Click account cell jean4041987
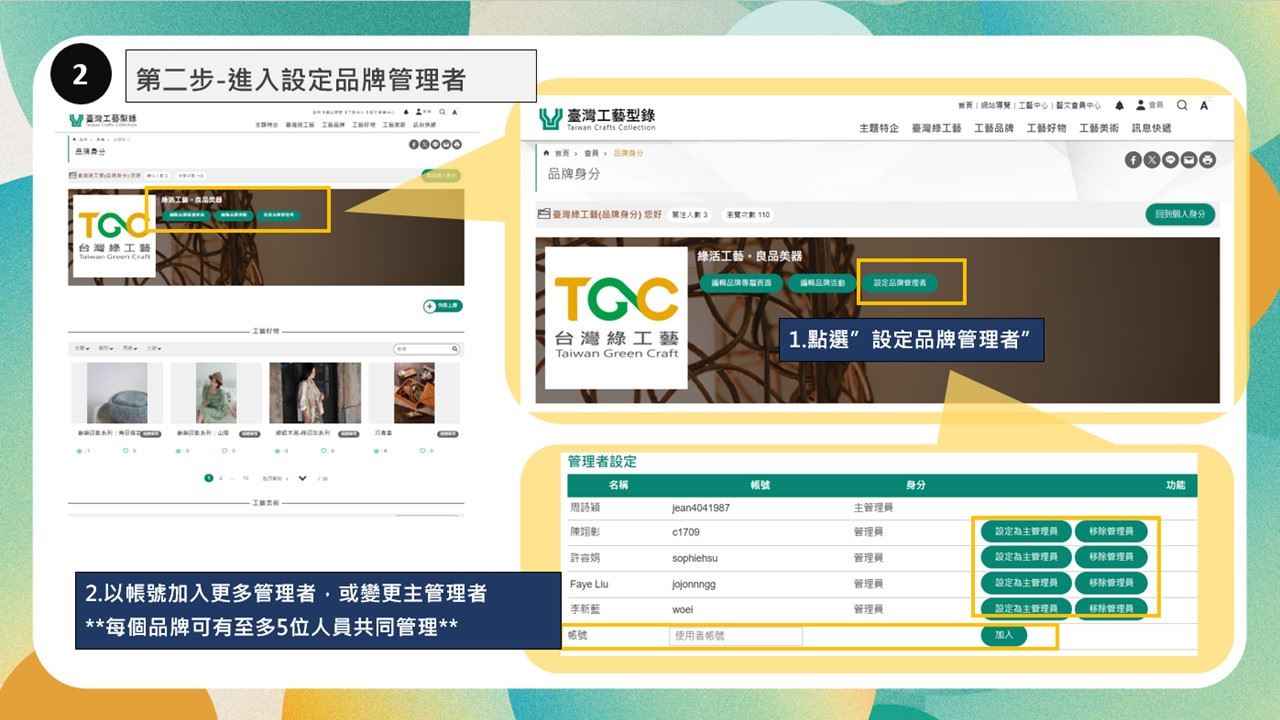 pos(701,508)
